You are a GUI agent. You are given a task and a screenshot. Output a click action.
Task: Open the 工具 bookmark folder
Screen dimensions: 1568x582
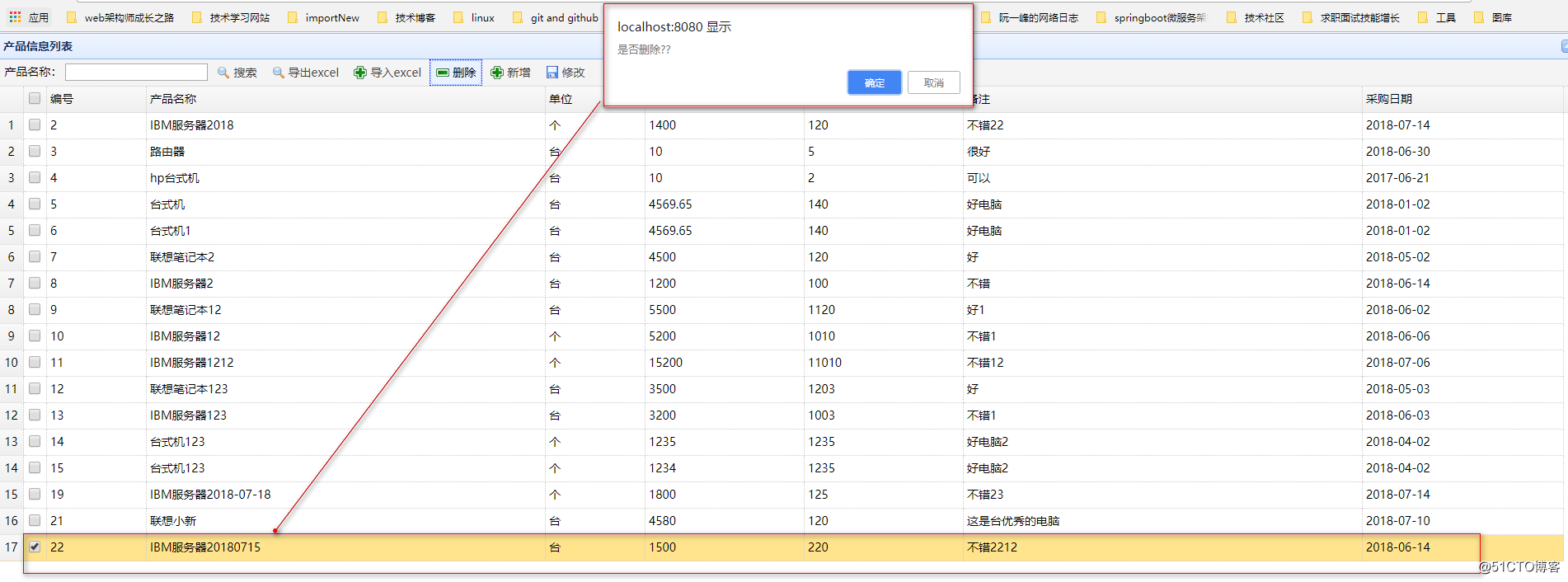click(1436, 17)
